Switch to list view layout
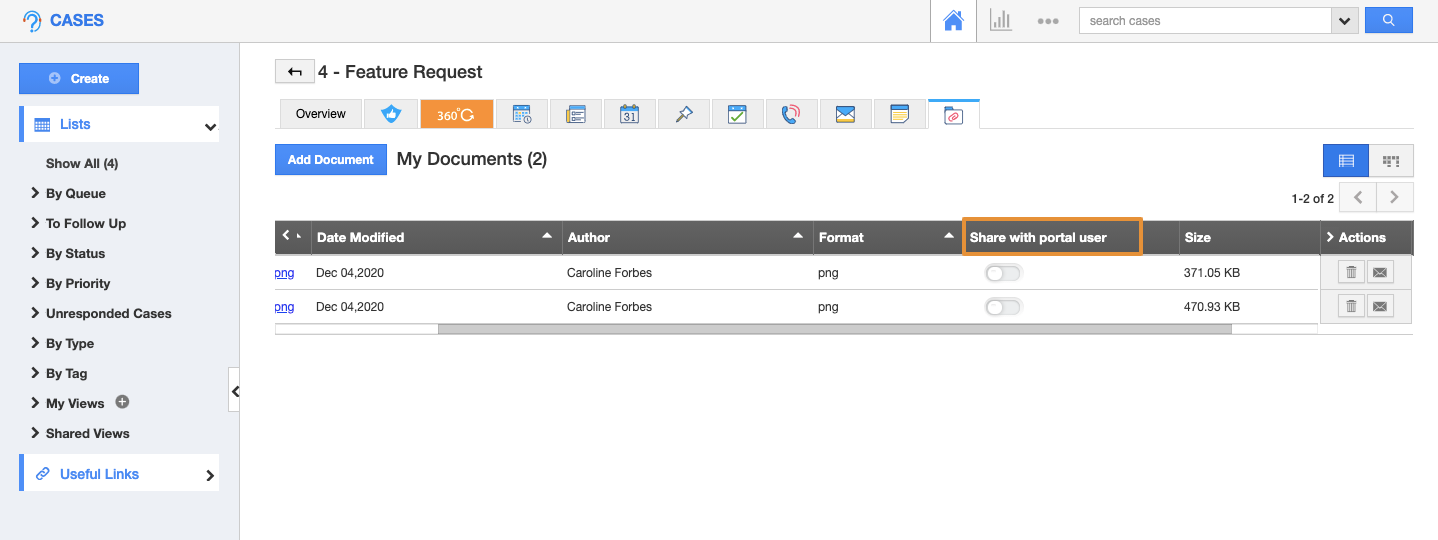The height and width of the screenshot is (540, 1438). point(1346,160)
